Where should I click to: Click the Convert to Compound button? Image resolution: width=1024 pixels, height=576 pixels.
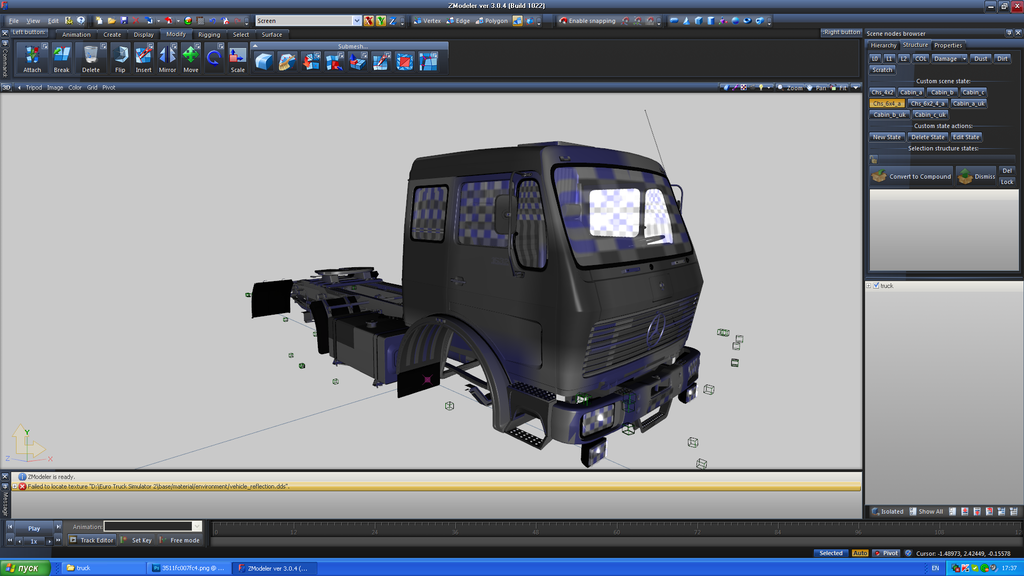(x=911, y=176)
